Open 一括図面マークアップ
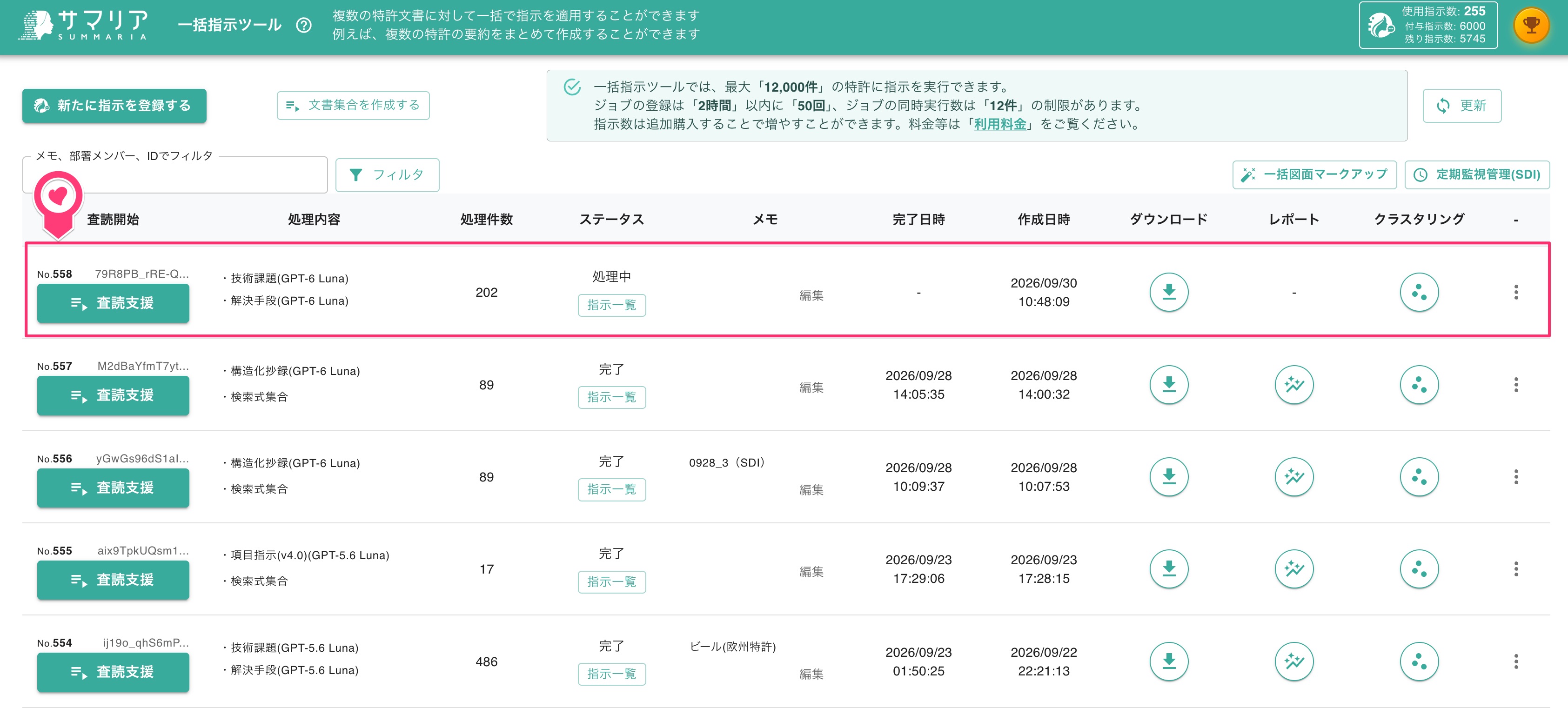This screenshot has width=1568, height=708. point(1314,175)
